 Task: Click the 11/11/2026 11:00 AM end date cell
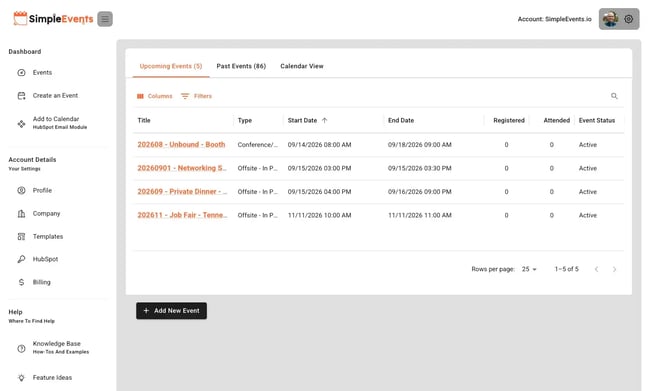click(x=420, y=215)
